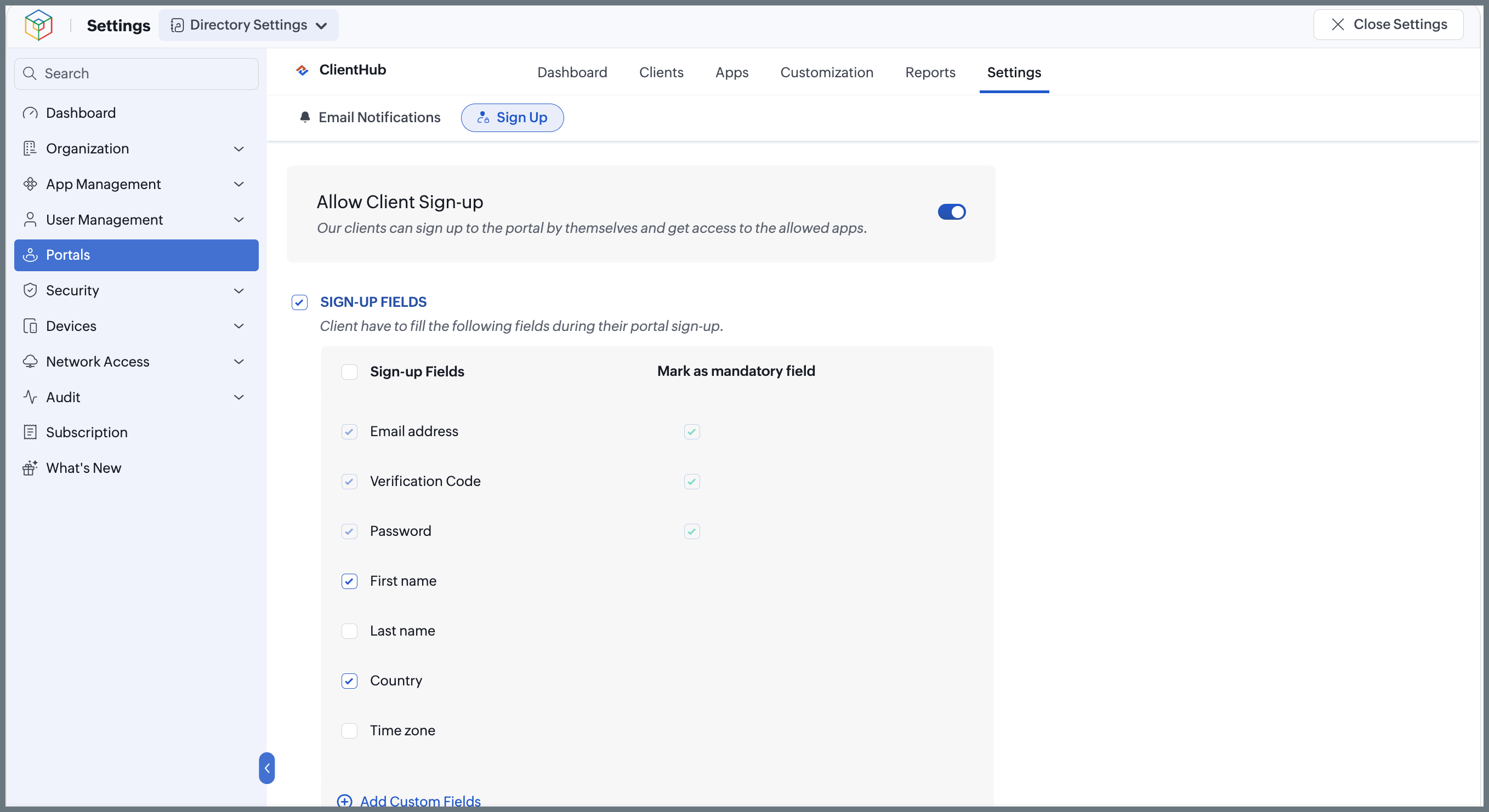This screenshot has height=812, width=1489.
Task: Uncheck the First name field checkbox
Action: point(349,581)
